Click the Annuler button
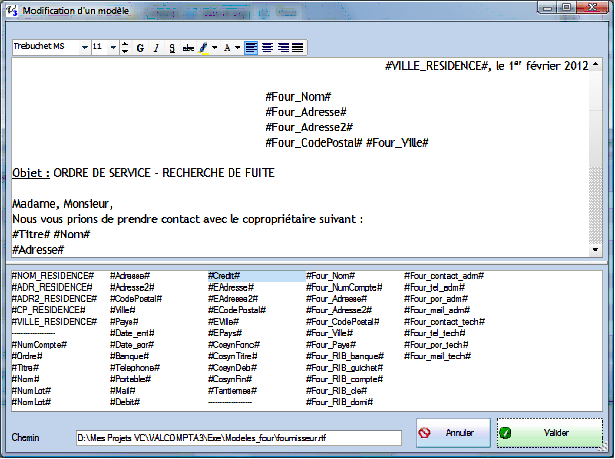The image size is (615, 459). 449,434
